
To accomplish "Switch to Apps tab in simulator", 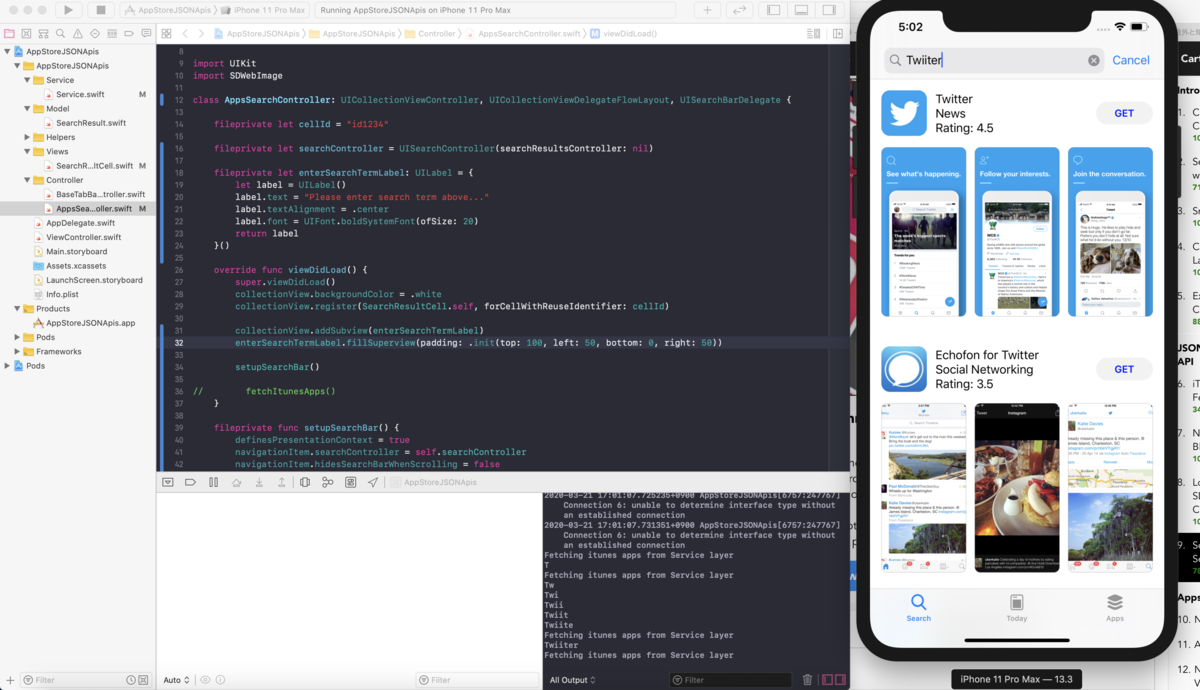I will [x=1115, y=608].
